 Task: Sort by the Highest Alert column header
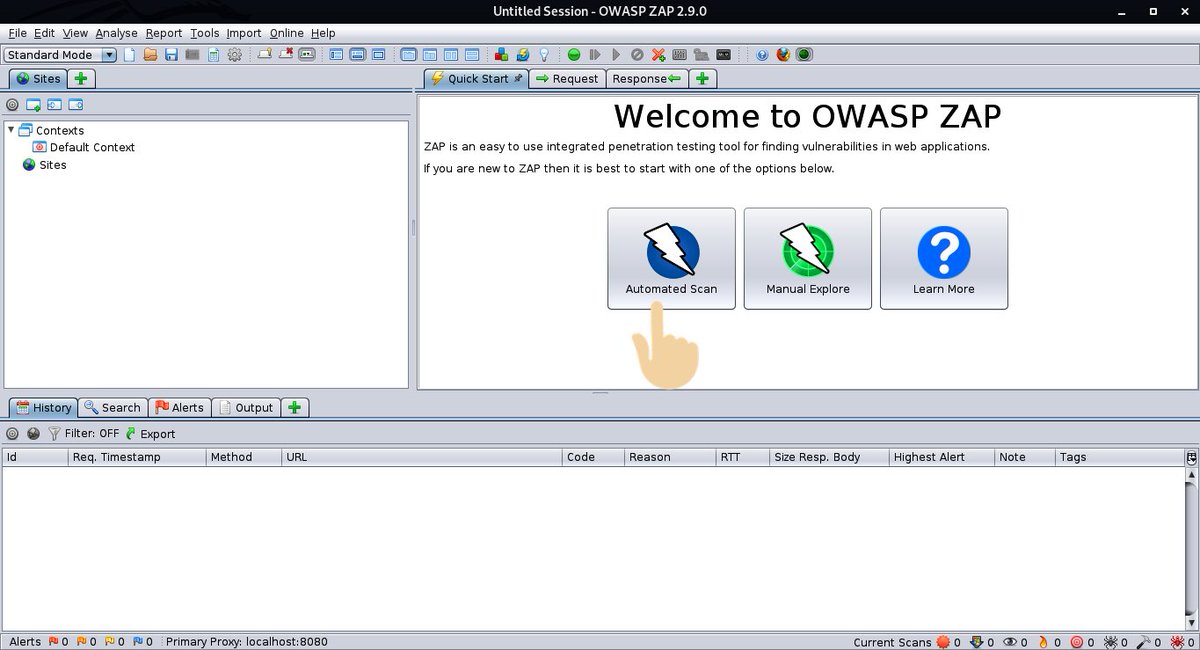[941, 457]
